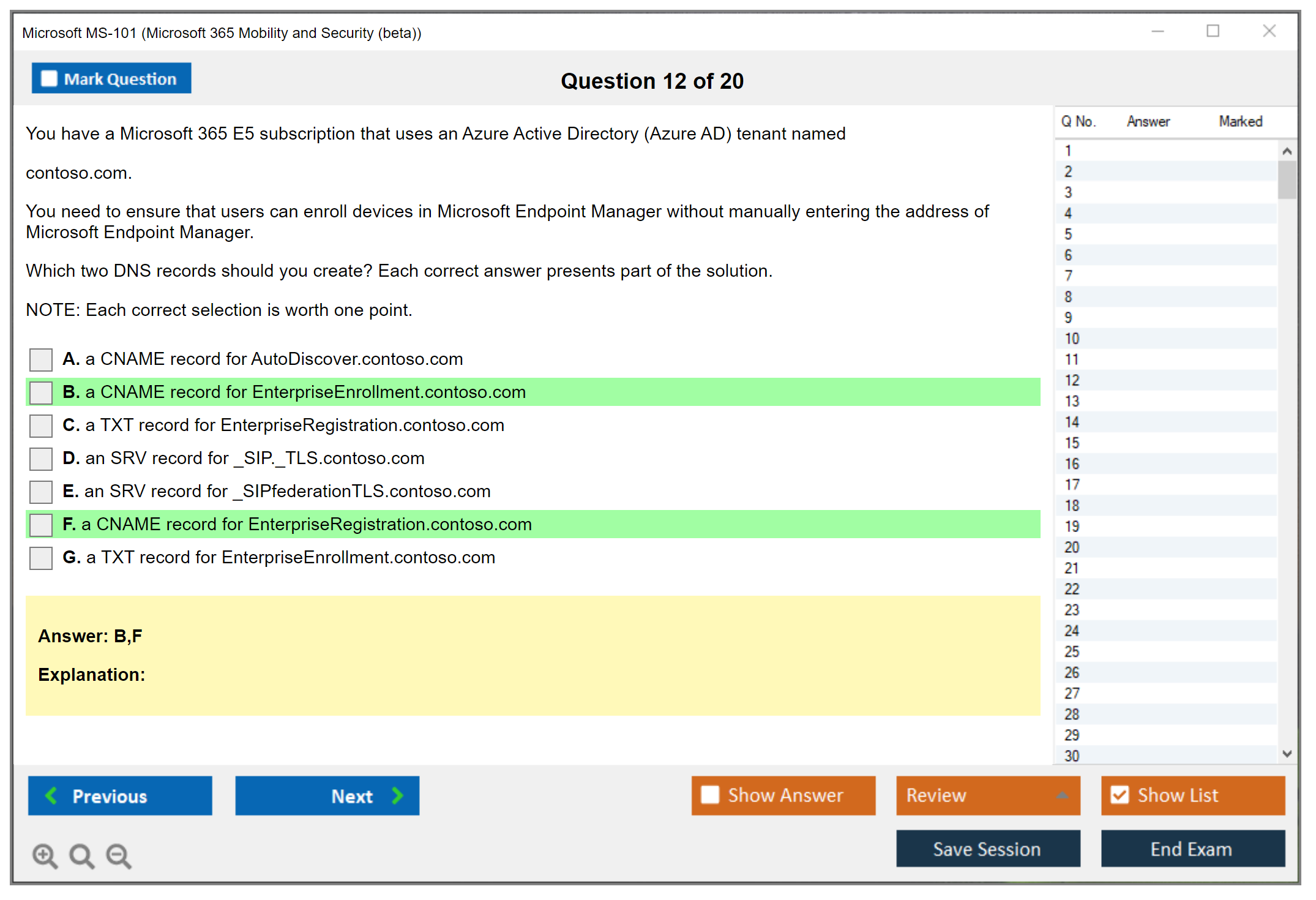
Task: Click the zoom in magnifier icon
Action: (x=44, y=855)
